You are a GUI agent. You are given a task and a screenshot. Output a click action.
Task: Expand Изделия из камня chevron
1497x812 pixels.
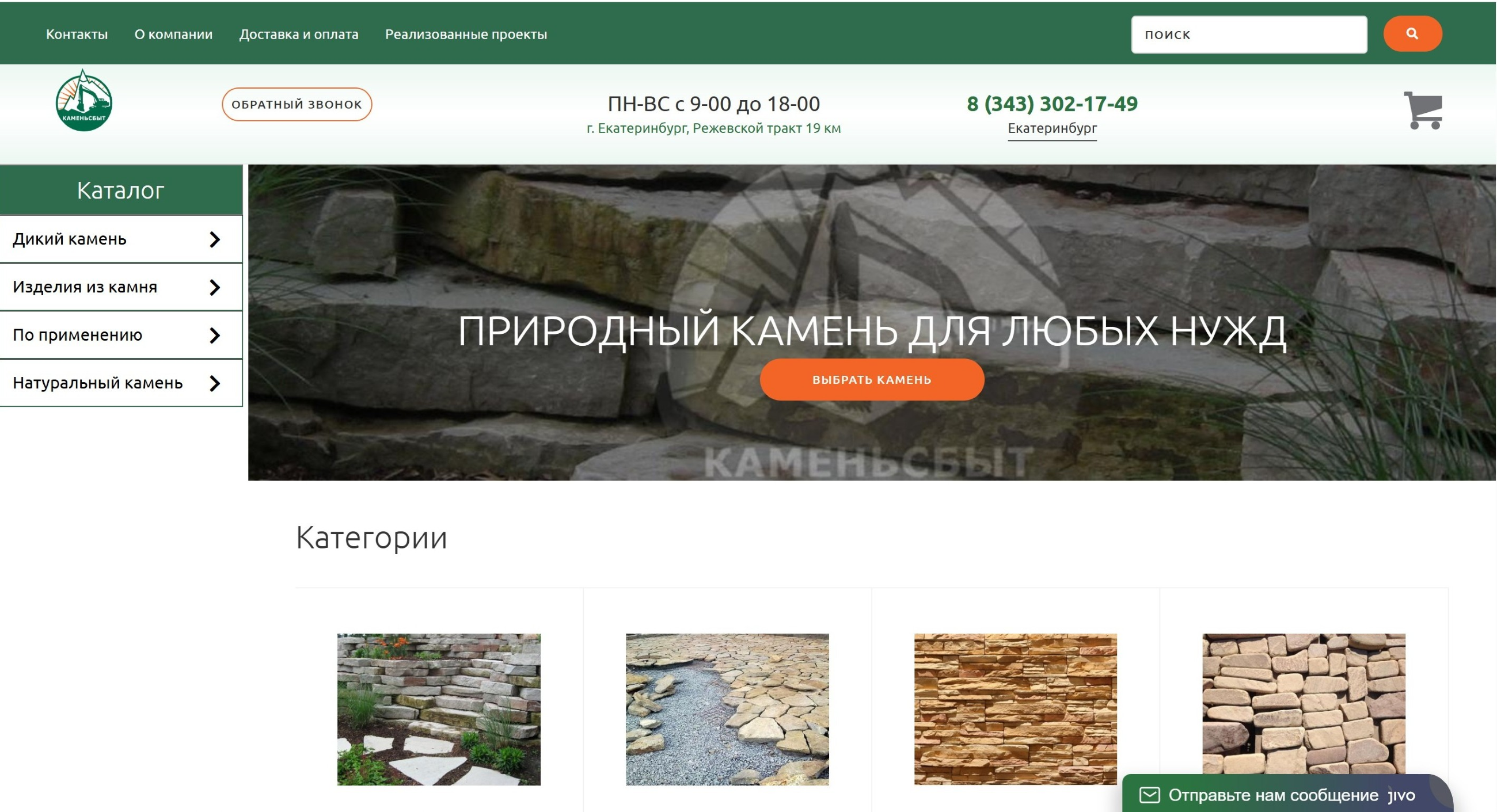(x=215, y=287)
